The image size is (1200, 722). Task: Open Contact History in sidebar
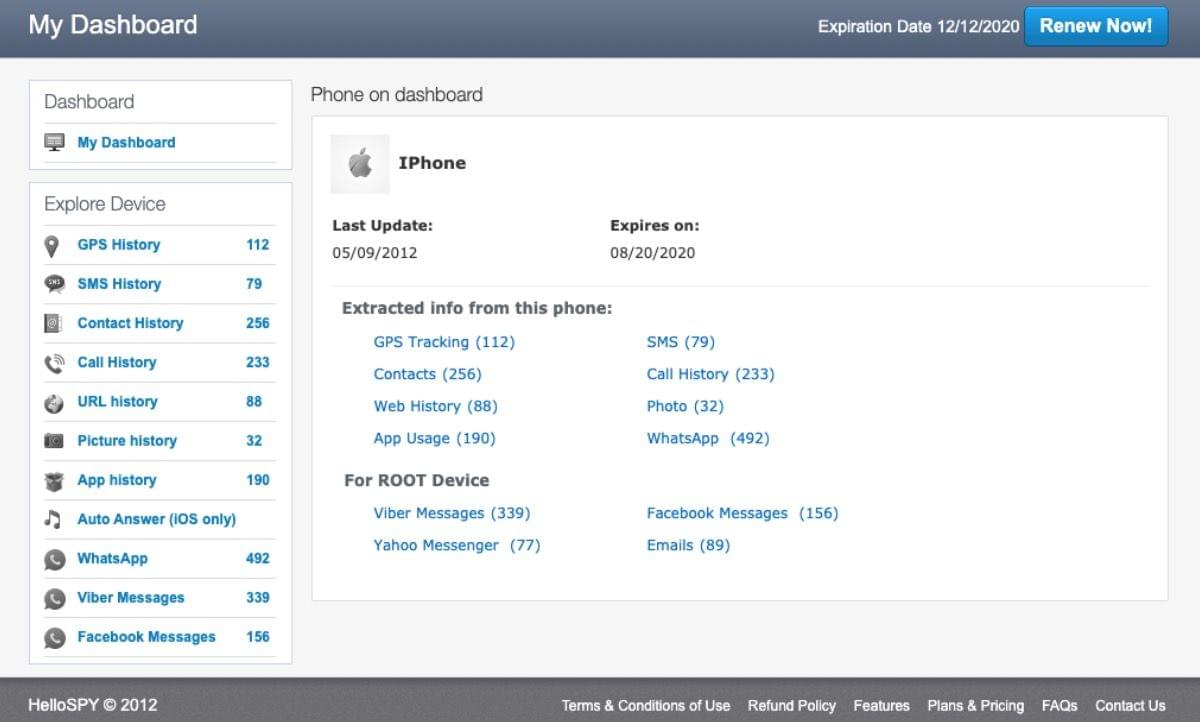click(130, 322)
